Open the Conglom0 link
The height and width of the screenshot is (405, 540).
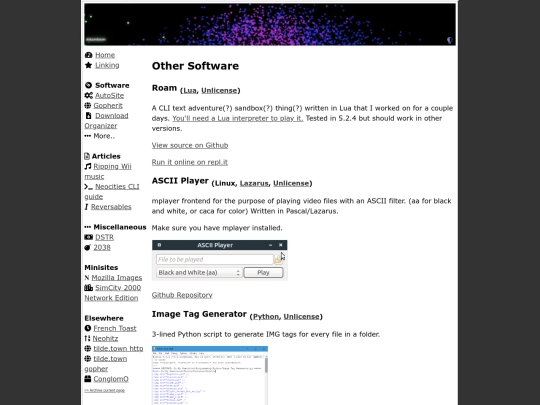click(x=111, y=379)
